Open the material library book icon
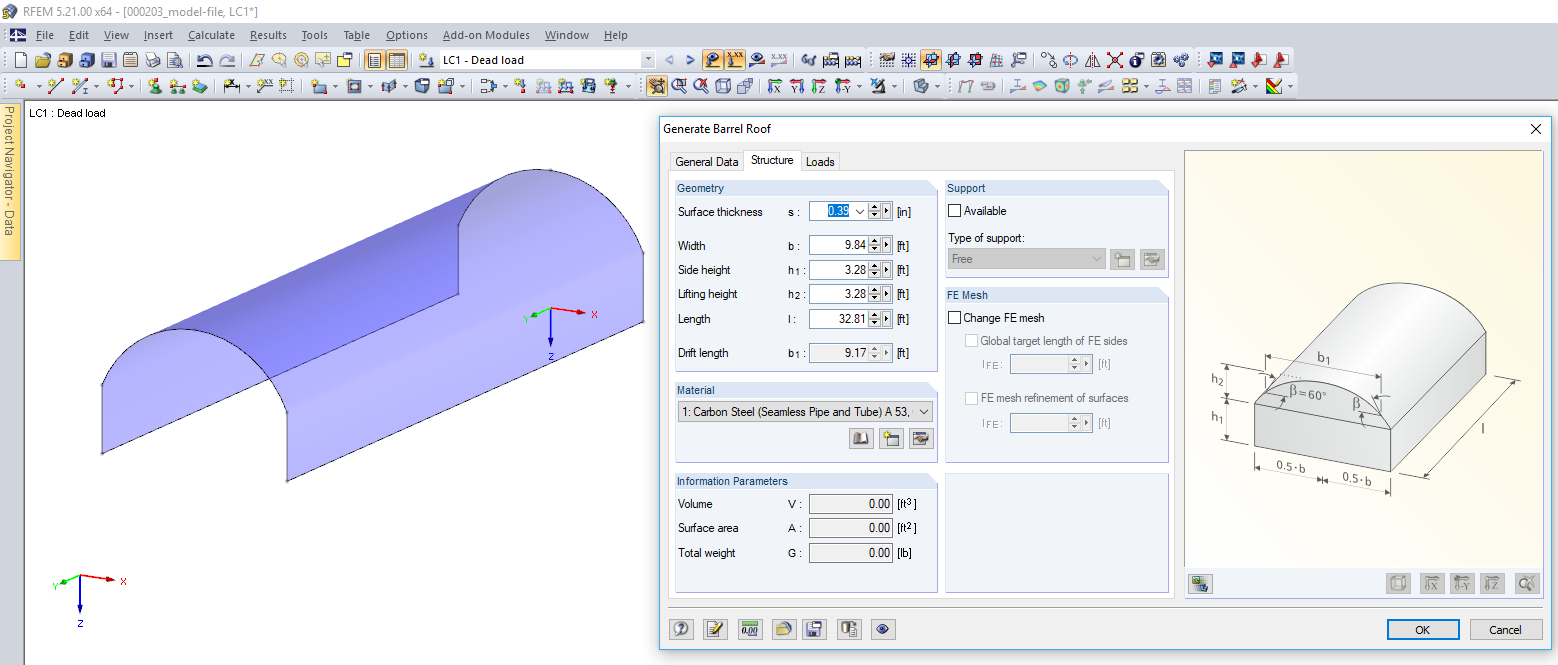Image resolution: width=1558 pixels, height=665 pixels. (x=861, y=438)
